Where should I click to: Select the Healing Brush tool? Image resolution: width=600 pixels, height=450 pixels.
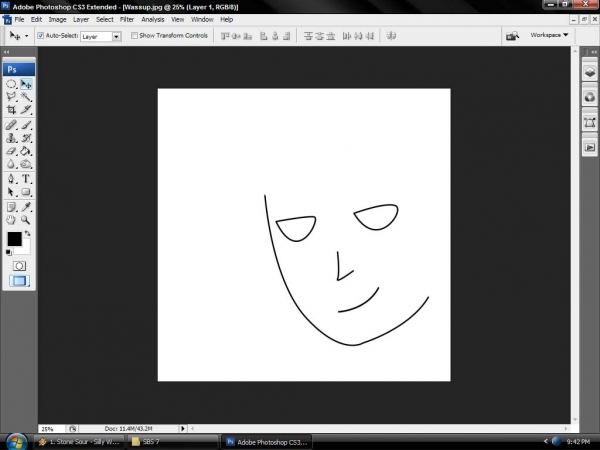[11, 125]
